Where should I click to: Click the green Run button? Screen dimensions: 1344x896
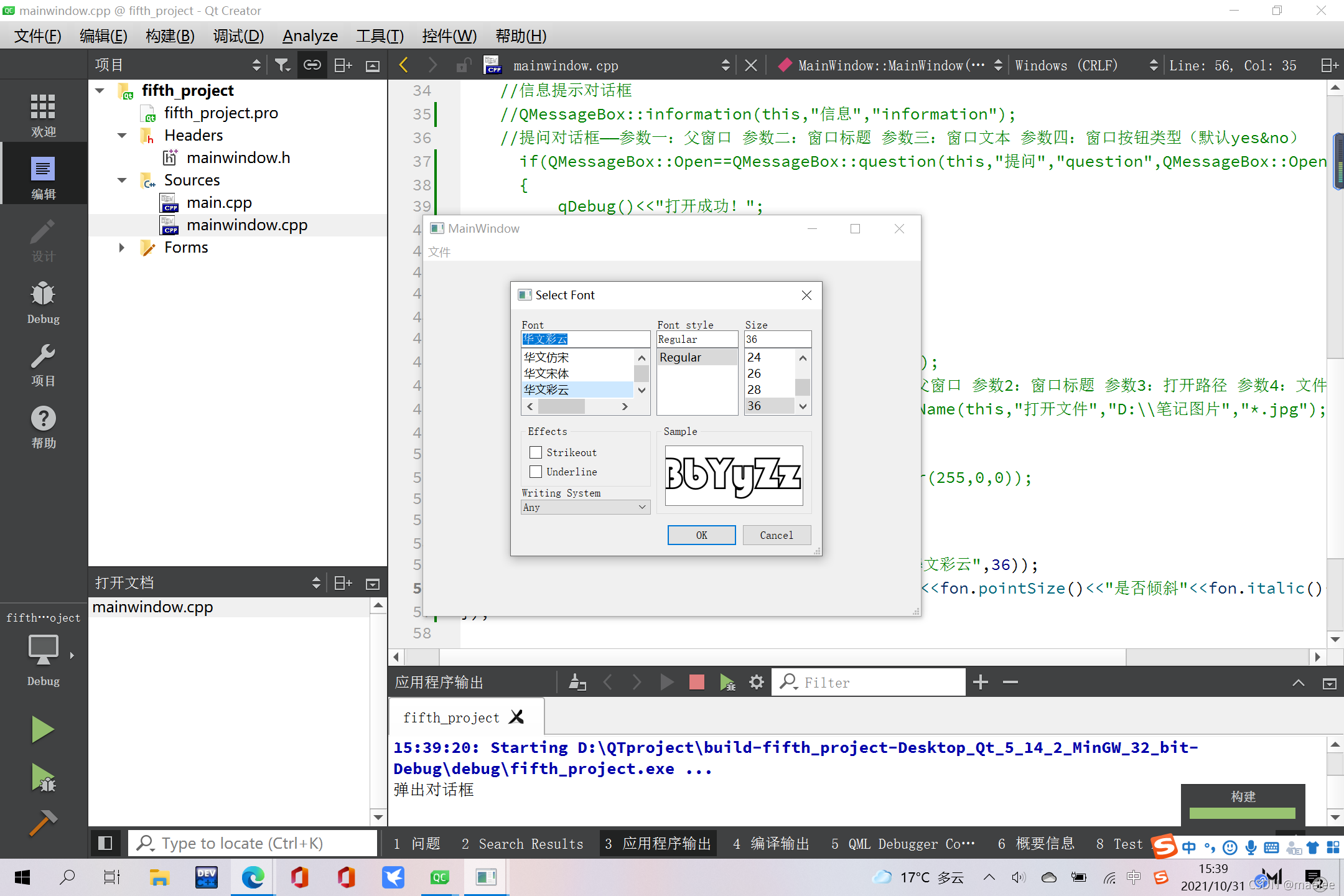click(42, 729)
